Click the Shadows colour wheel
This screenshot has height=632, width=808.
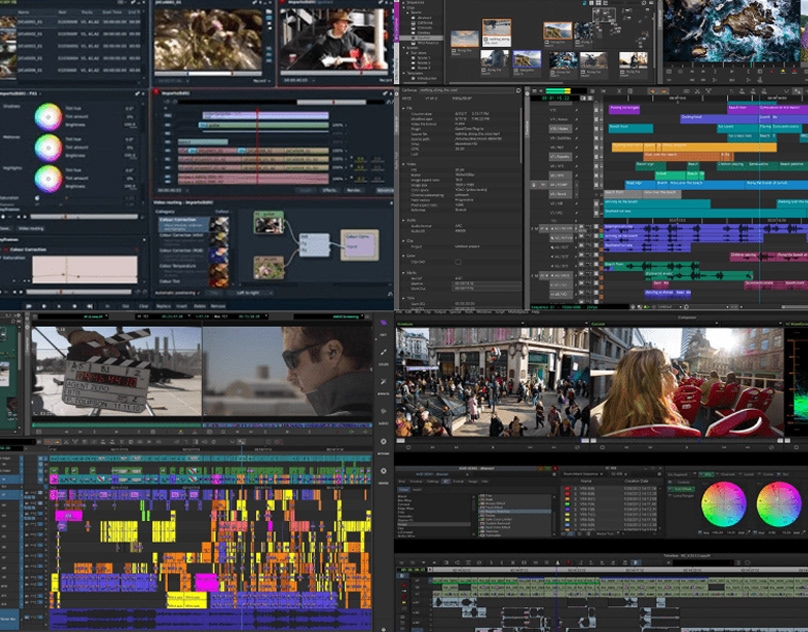point(48,117)
